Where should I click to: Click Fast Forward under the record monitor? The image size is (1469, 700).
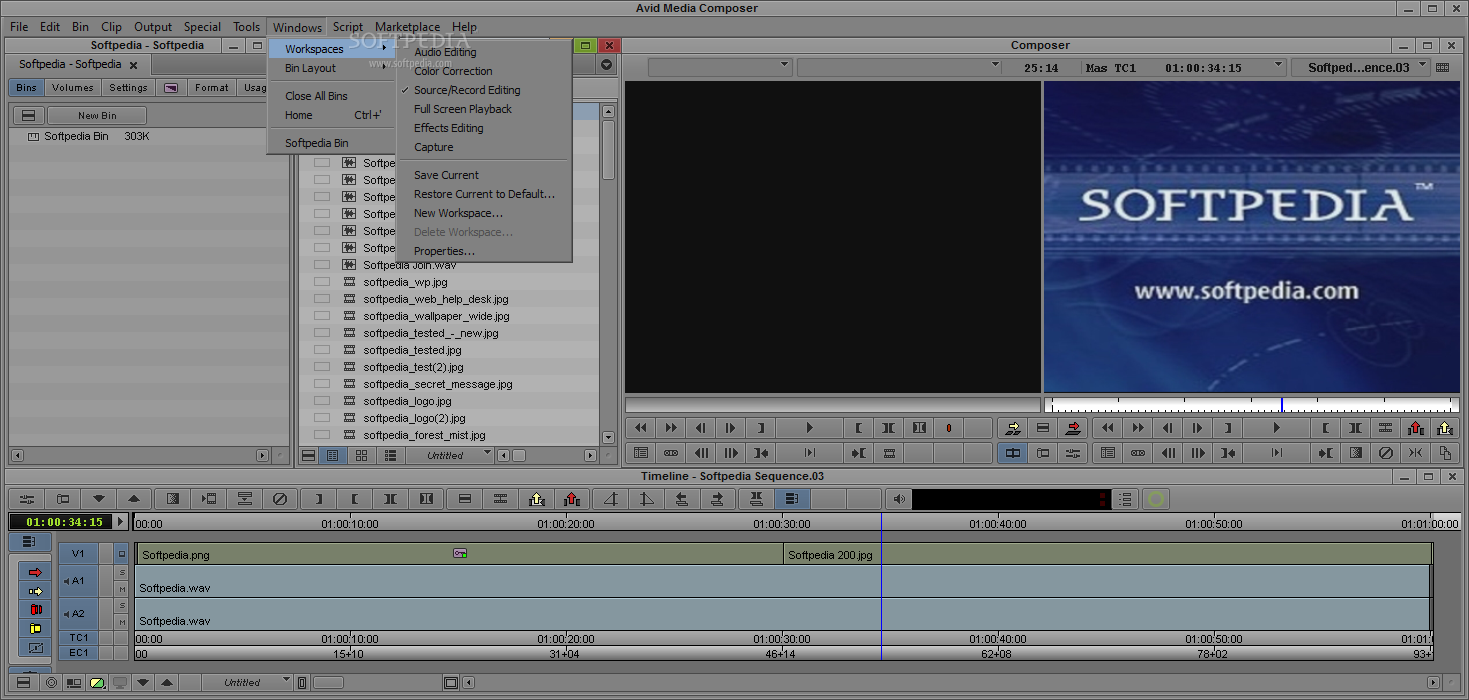1137,428
